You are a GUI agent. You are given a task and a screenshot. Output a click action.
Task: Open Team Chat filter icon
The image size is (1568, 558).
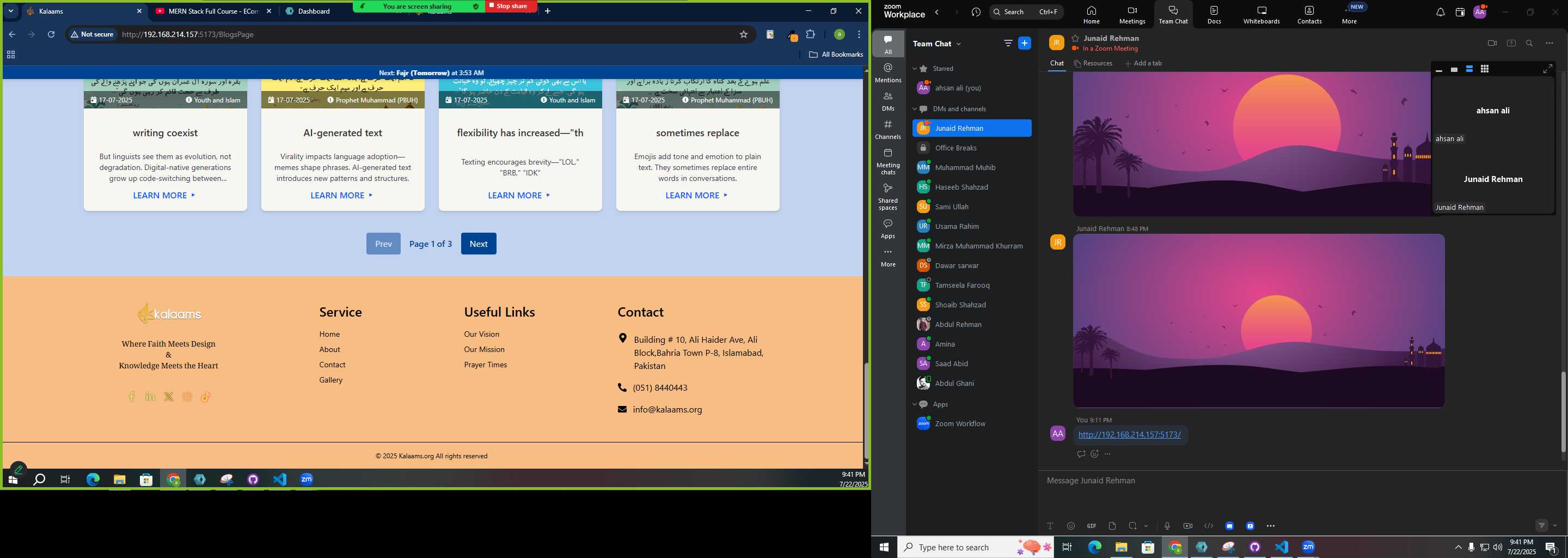point(1008,43)
